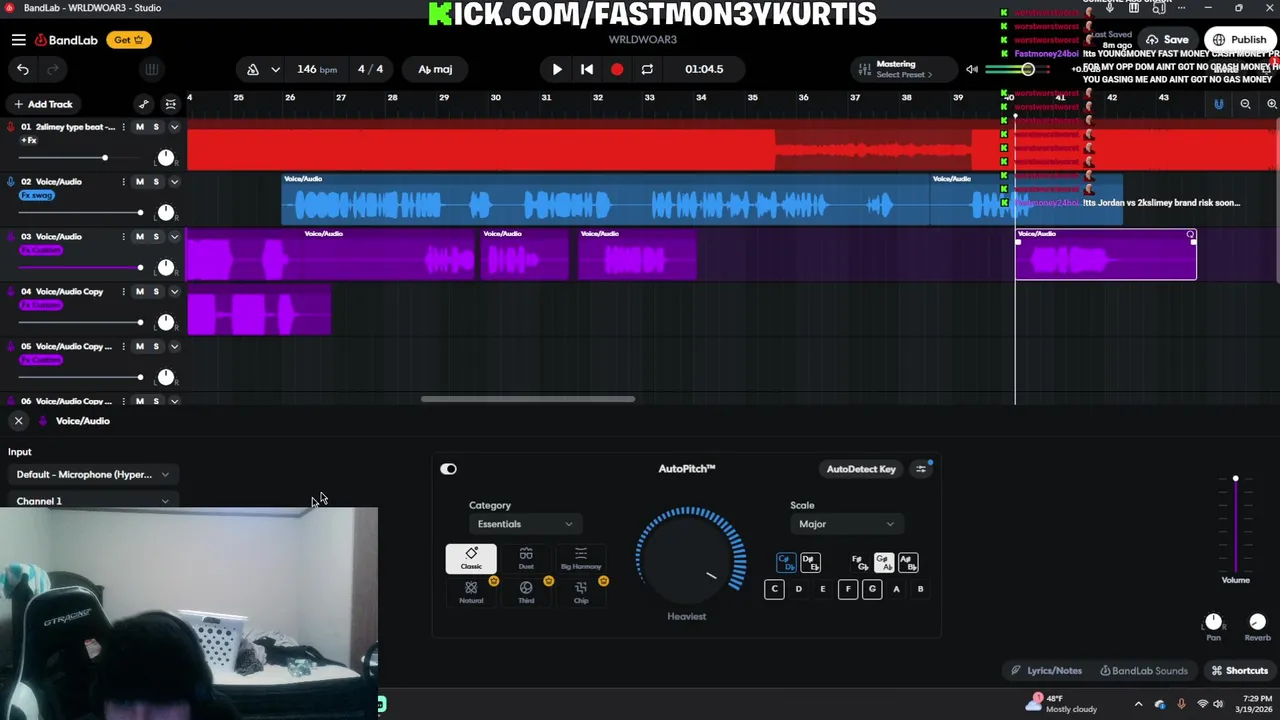1280x720 pixels.
Task: Toggle AutoPitch on/off switch
Action: (448, 469)
